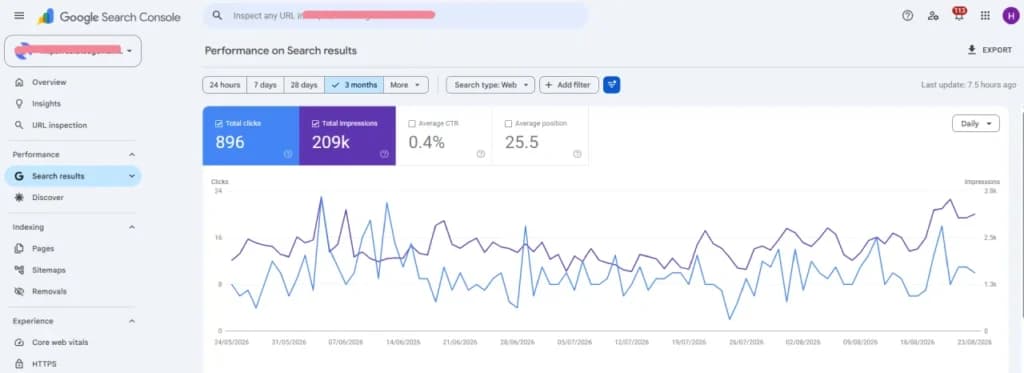Click the Total clicks value 896
This screenshot has height=373, width=1024.
(x=230, y=142)
